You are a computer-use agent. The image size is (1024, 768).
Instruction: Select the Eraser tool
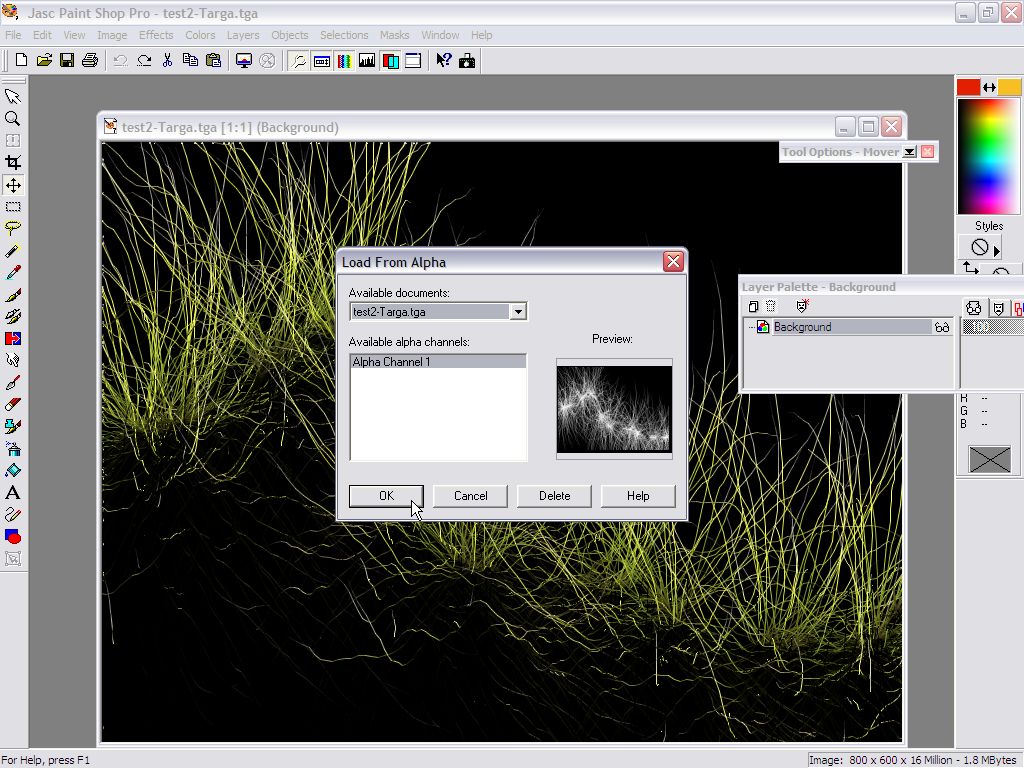pyautogui.click(x=13, y=404)
